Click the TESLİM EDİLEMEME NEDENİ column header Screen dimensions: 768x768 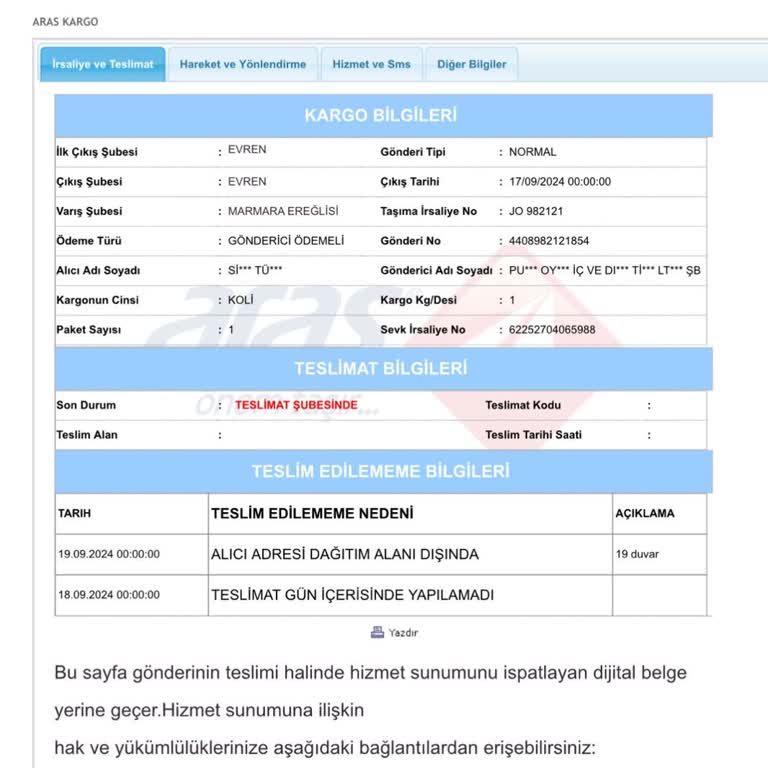click(312, 513)
